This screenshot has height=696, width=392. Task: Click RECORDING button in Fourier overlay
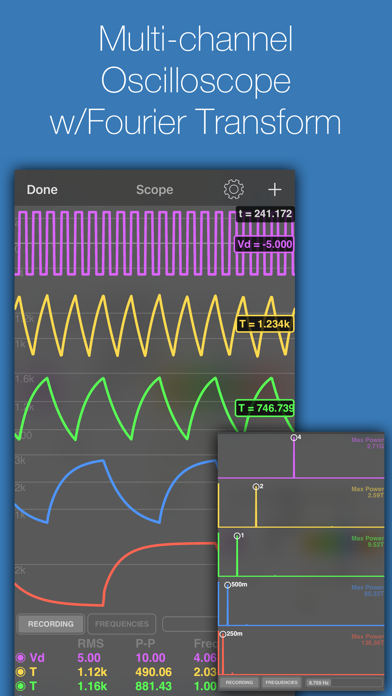(x=239, y=682)
